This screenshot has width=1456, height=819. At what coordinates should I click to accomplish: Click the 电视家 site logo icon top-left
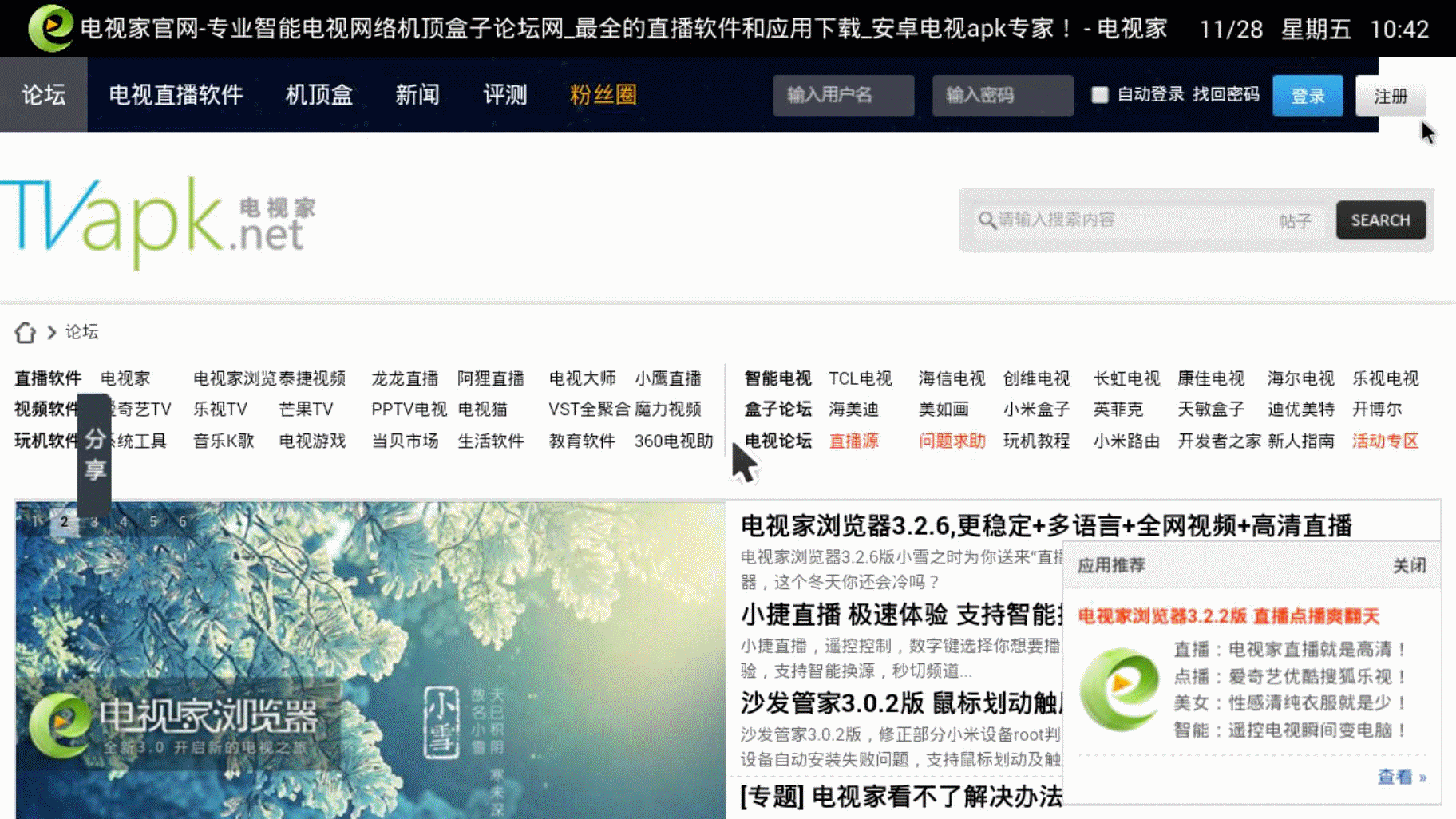49,29
